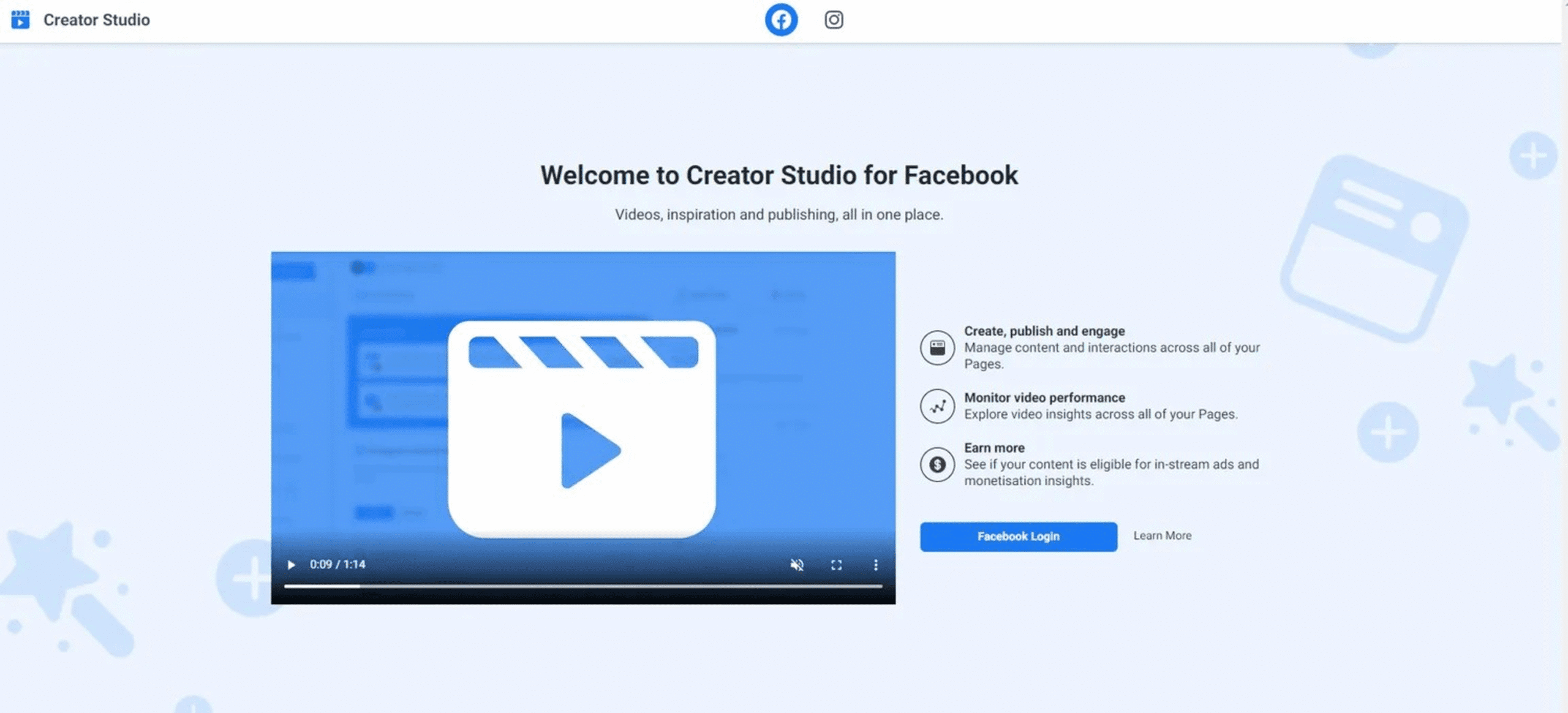Click the 0:09 / 1:14 video time display
This screenshot has width=1568, height=713.
(x=337, y=564)
